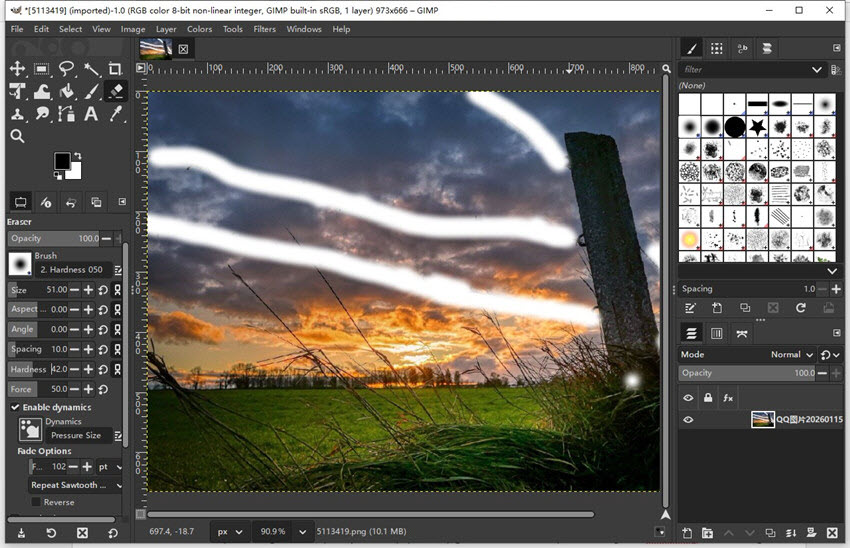Viewport: 850px width, 548px height.
Task: Open the Repeat Sawtooth dropdown
Action: click(75, 485)
